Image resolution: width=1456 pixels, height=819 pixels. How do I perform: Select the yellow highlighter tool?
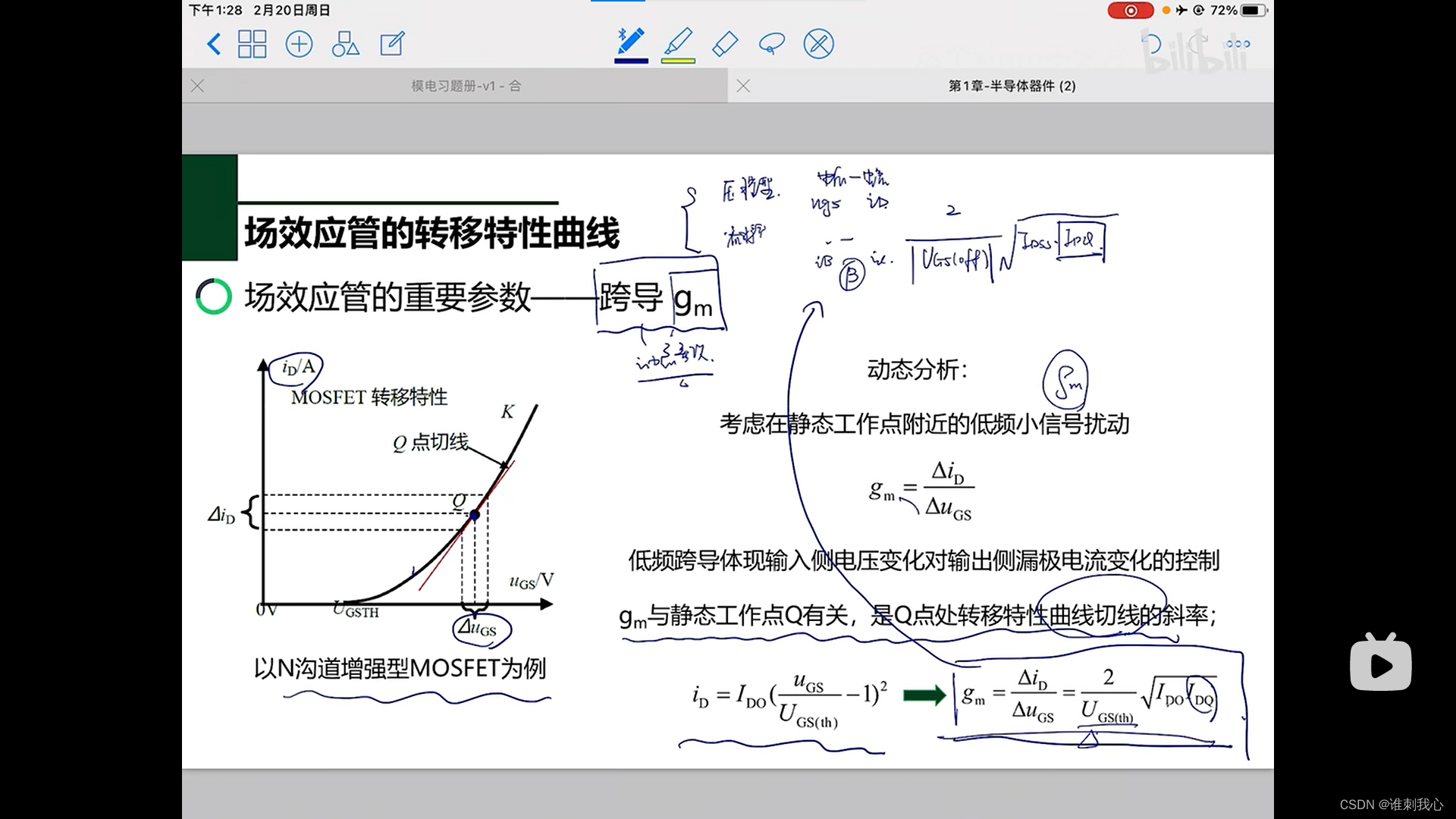[x=678, y=42]
